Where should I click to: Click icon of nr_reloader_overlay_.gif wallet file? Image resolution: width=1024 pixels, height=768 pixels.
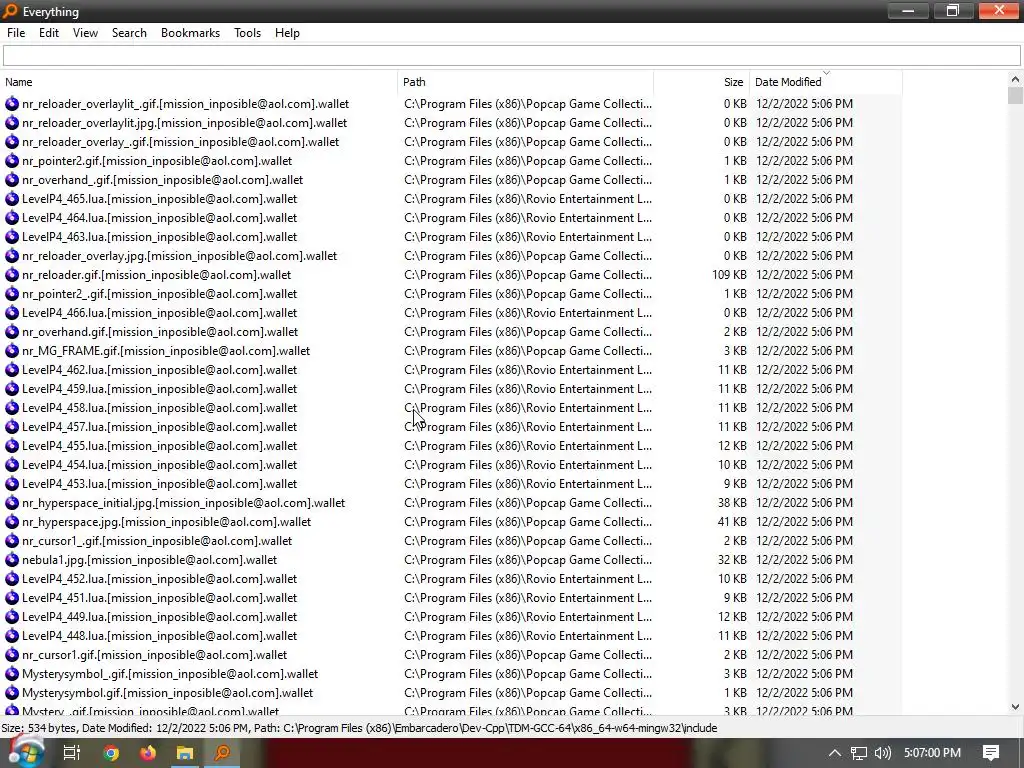[x=12, y=142]
